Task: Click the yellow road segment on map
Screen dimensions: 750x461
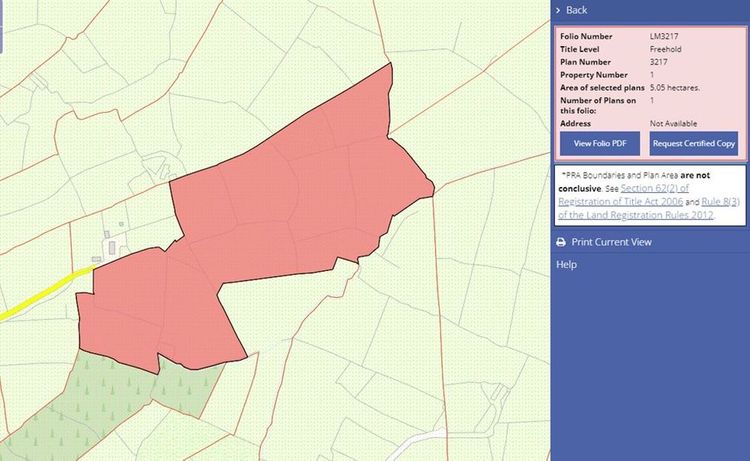Action: [x=45, y=293]
